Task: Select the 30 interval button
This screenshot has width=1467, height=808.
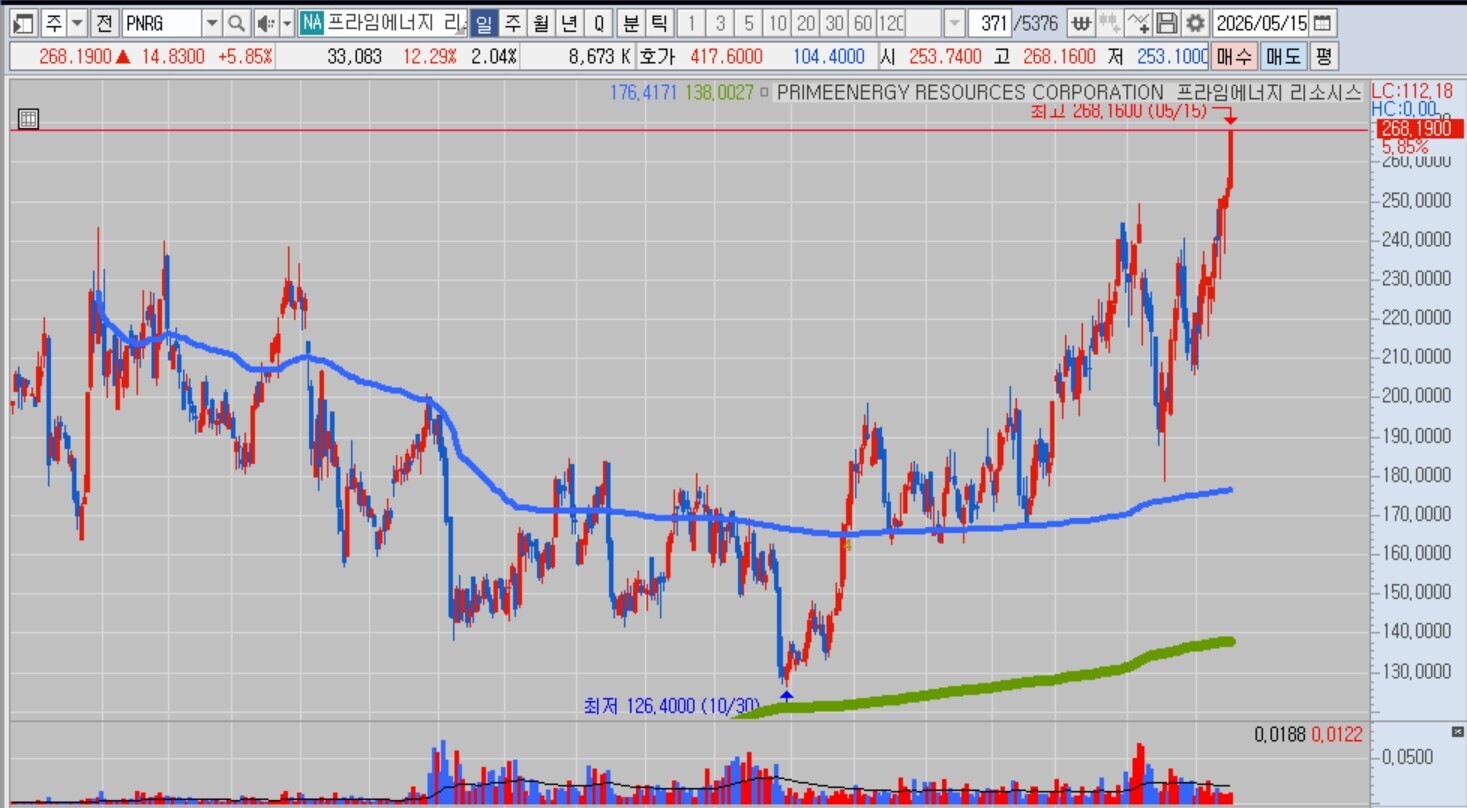Action: pyautogui.click(x=834, y=22)
